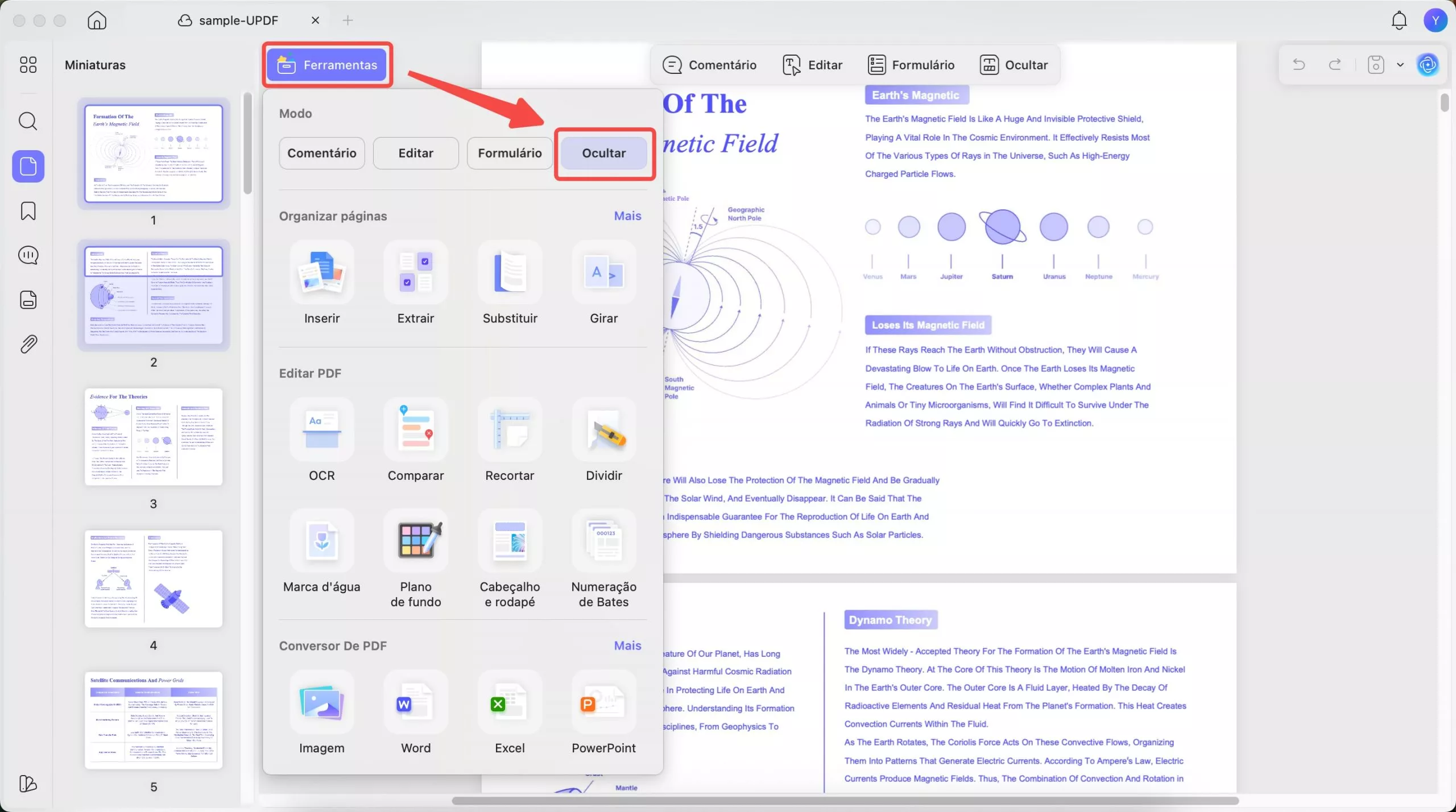Select page 3 thumbnail
This screenshot has width=1456, height=812.
pyautogui.click(x=154, y=437)
